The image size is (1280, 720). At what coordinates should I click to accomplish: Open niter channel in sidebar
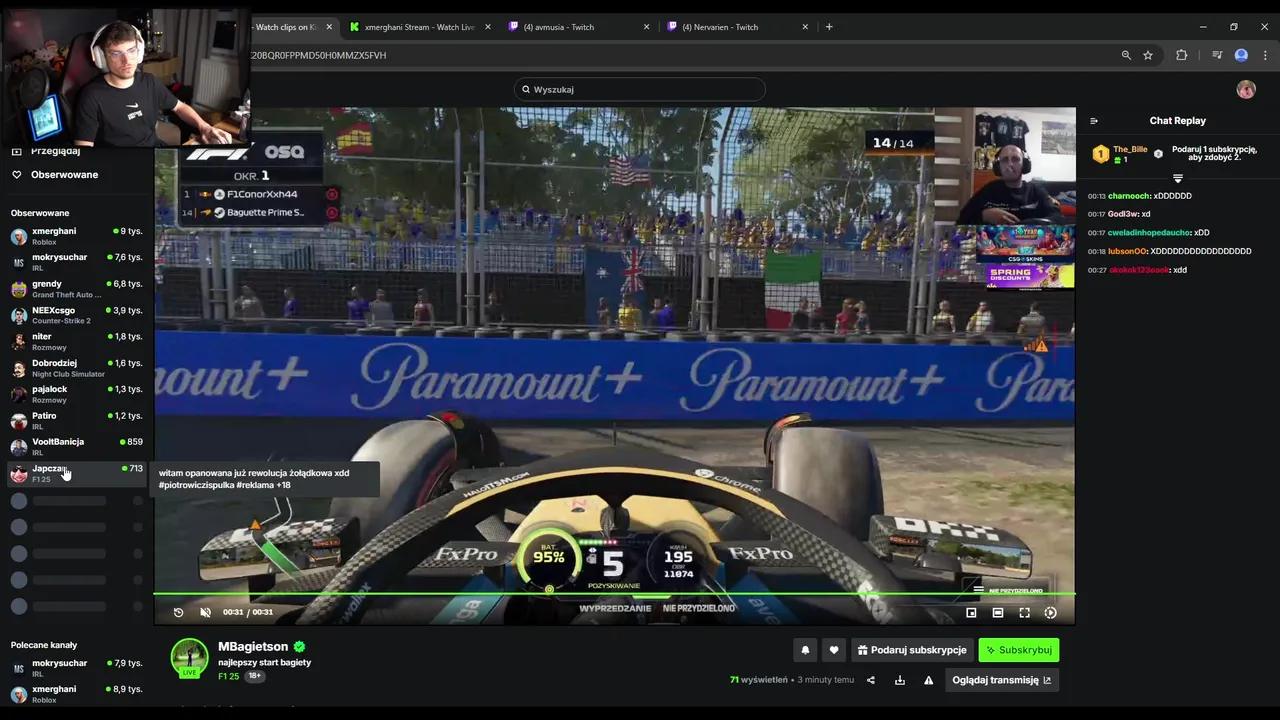77,341
